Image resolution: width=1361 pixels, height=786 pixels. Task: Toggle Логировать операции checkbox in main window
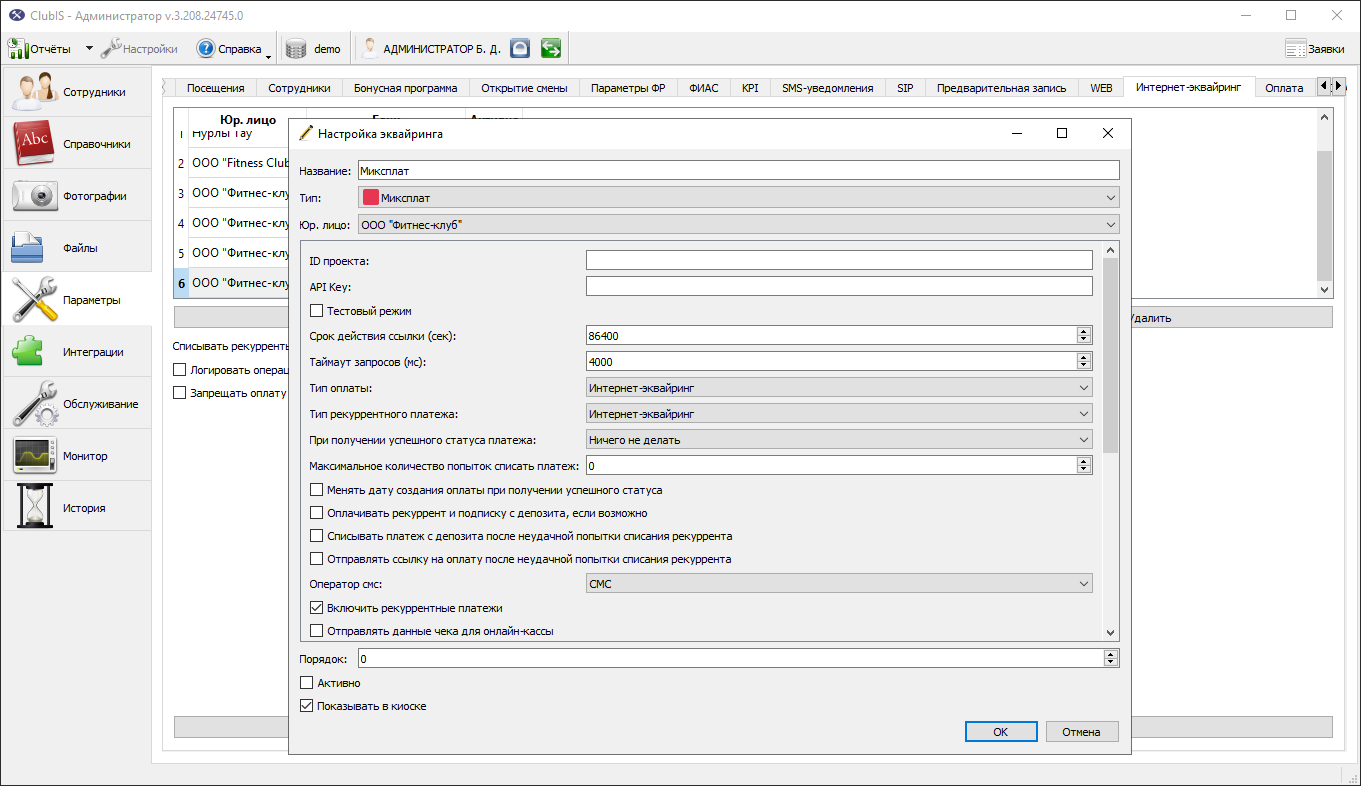pyautogui.click(x=180, y=370)
